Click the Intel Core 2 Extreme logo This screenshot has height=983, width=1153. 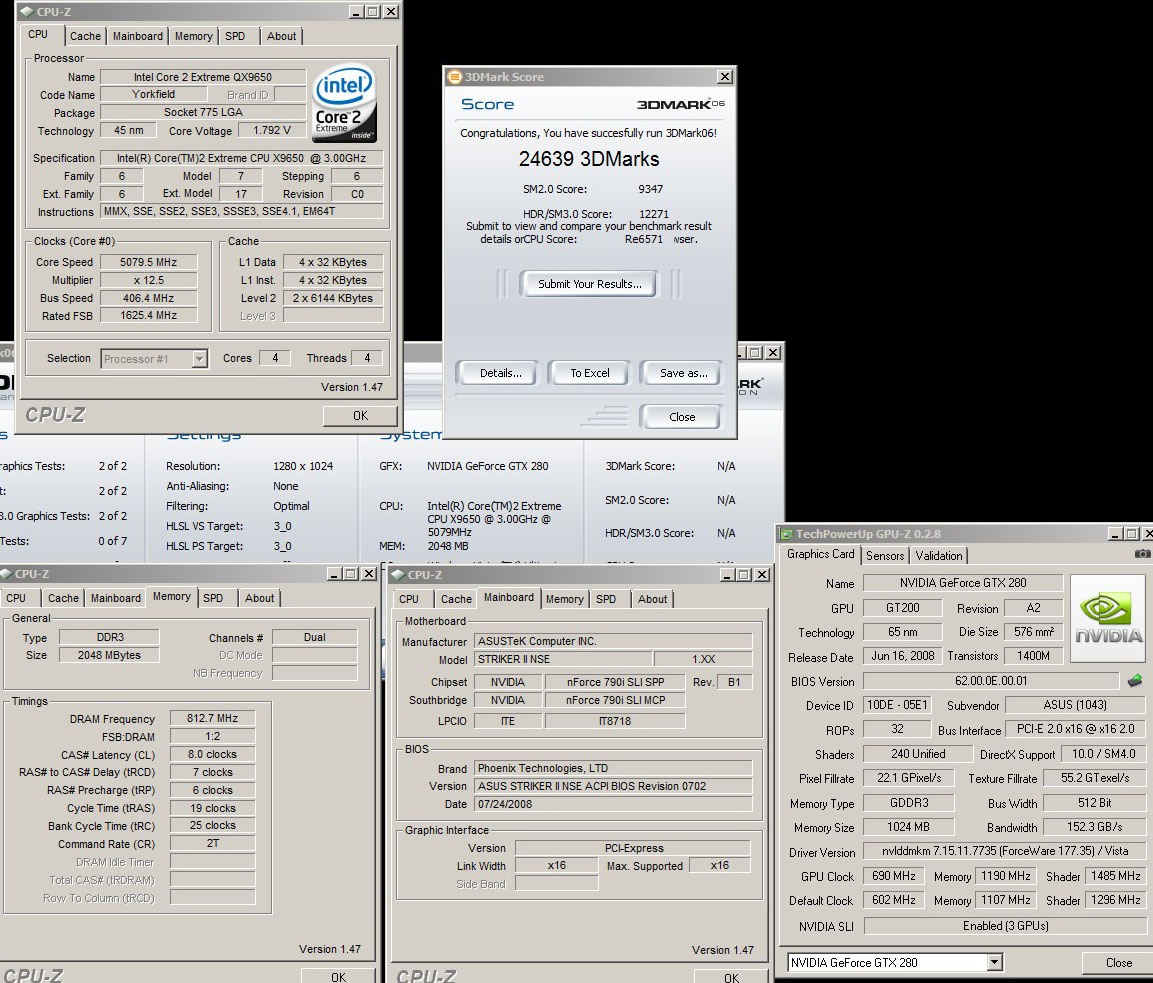pos(346,104)
